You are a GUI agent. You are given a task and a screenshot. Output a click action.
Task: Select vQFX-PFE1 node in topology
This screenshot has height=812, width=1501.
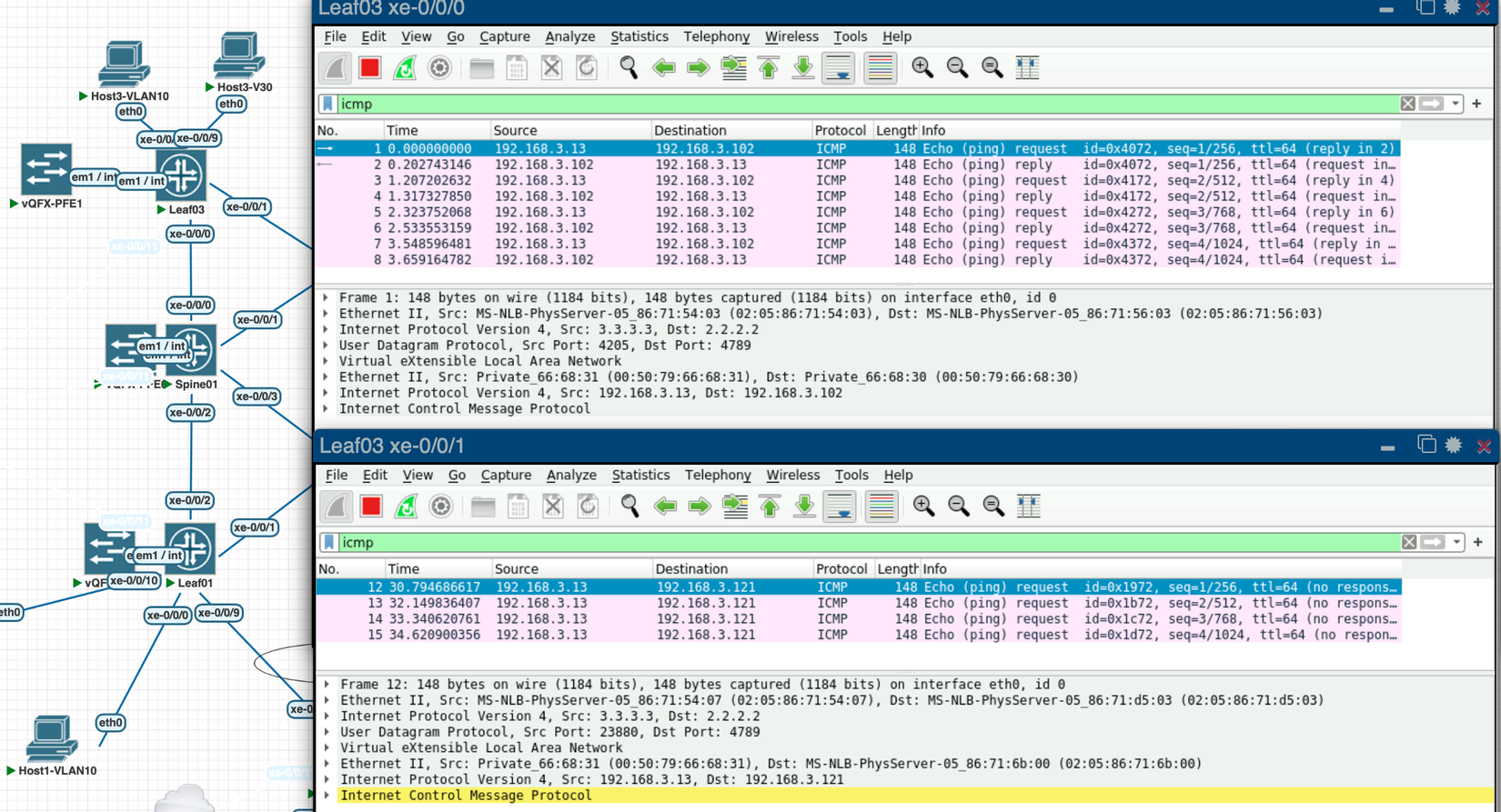pos(46,169)
